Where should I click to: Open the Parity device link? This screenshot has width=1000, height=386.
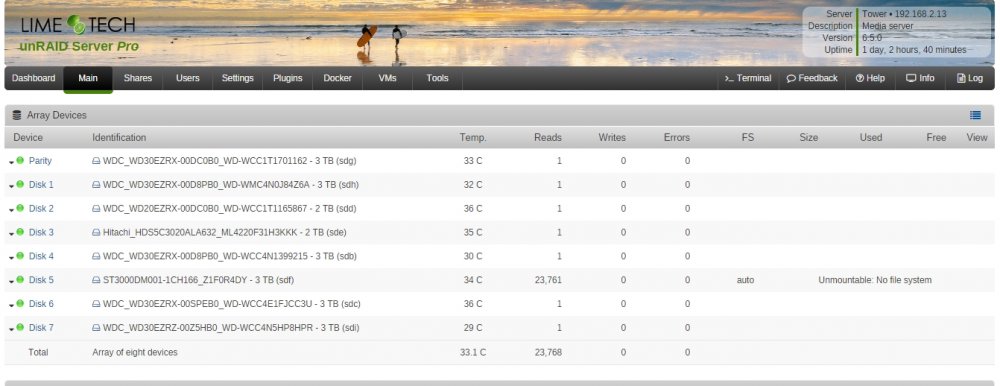[x=40, y=161]
